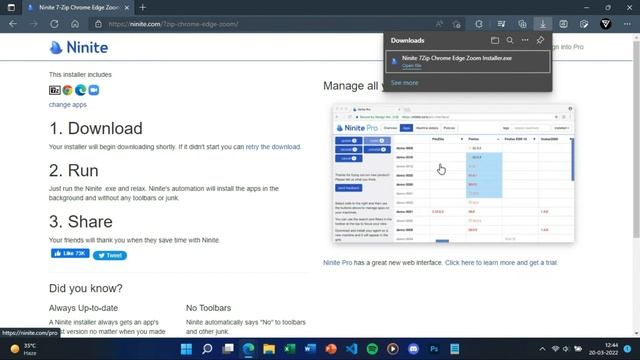This screenshot has height=360, width=640.
Task: Open browser Settings and more menu
Action: pos(627,24)
